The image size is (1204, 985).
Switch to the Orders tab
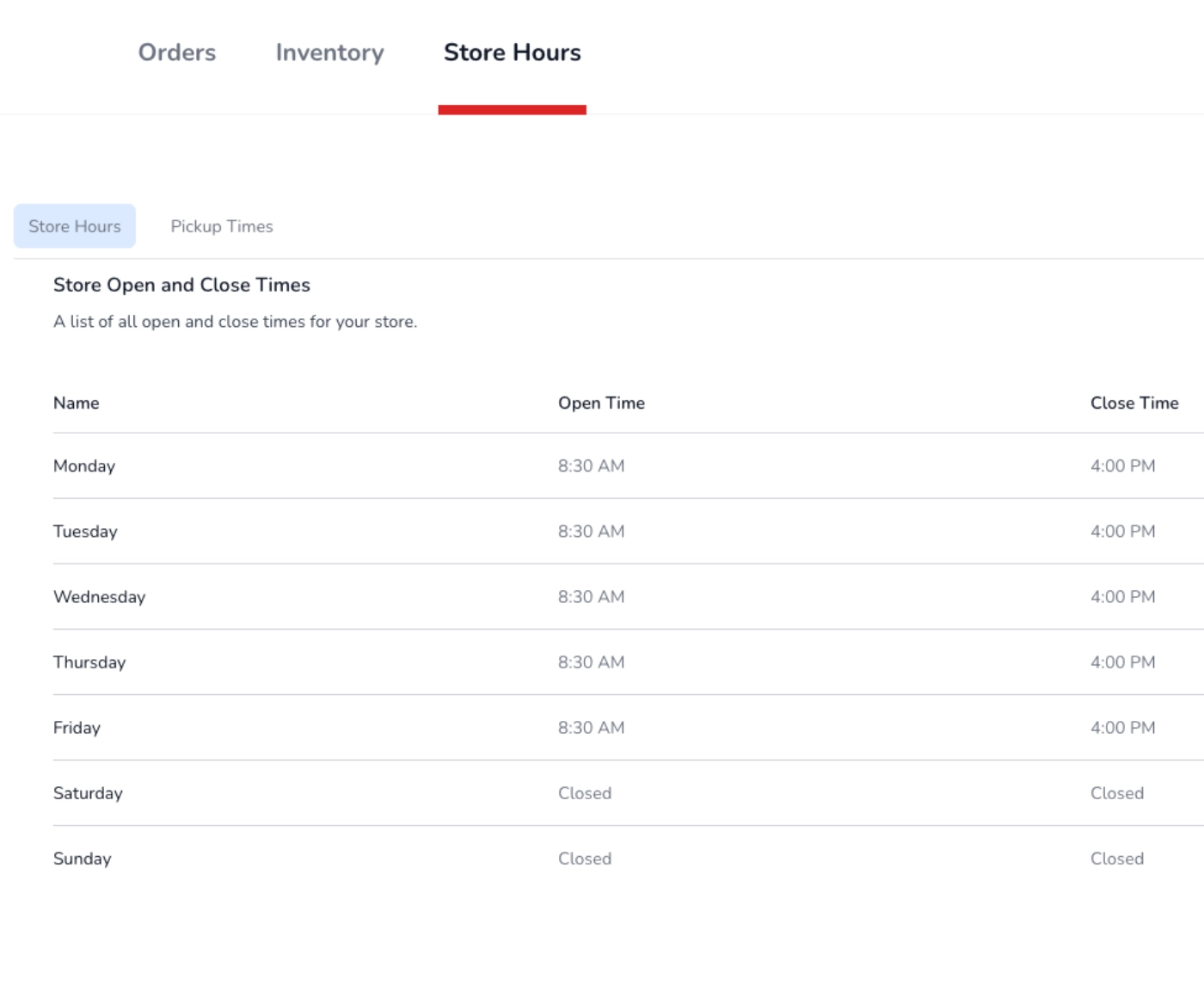176,52
